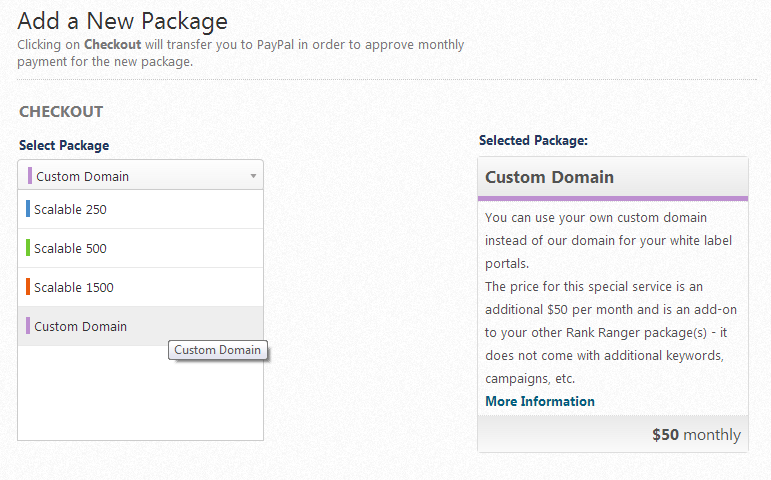Click the CHECKOUT section heading

(x=61, y=112)
